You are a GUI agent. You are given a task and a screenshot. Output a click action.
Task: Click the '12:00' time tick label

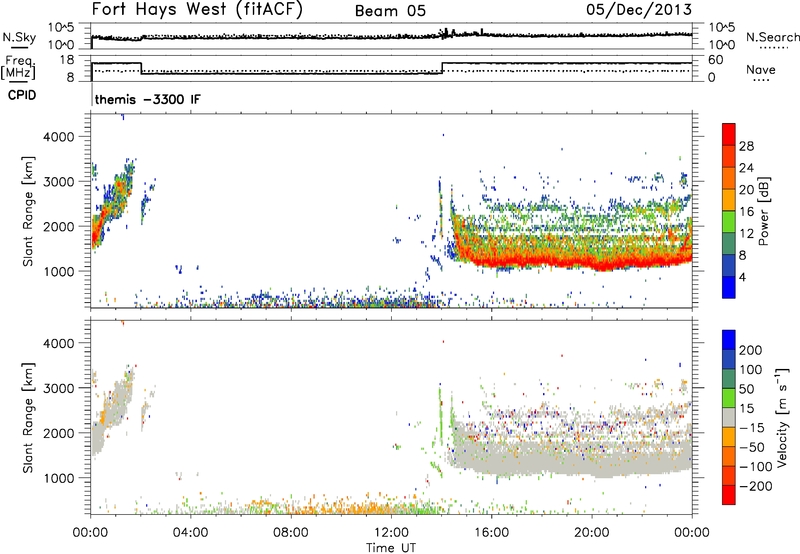tap(391, 533)
